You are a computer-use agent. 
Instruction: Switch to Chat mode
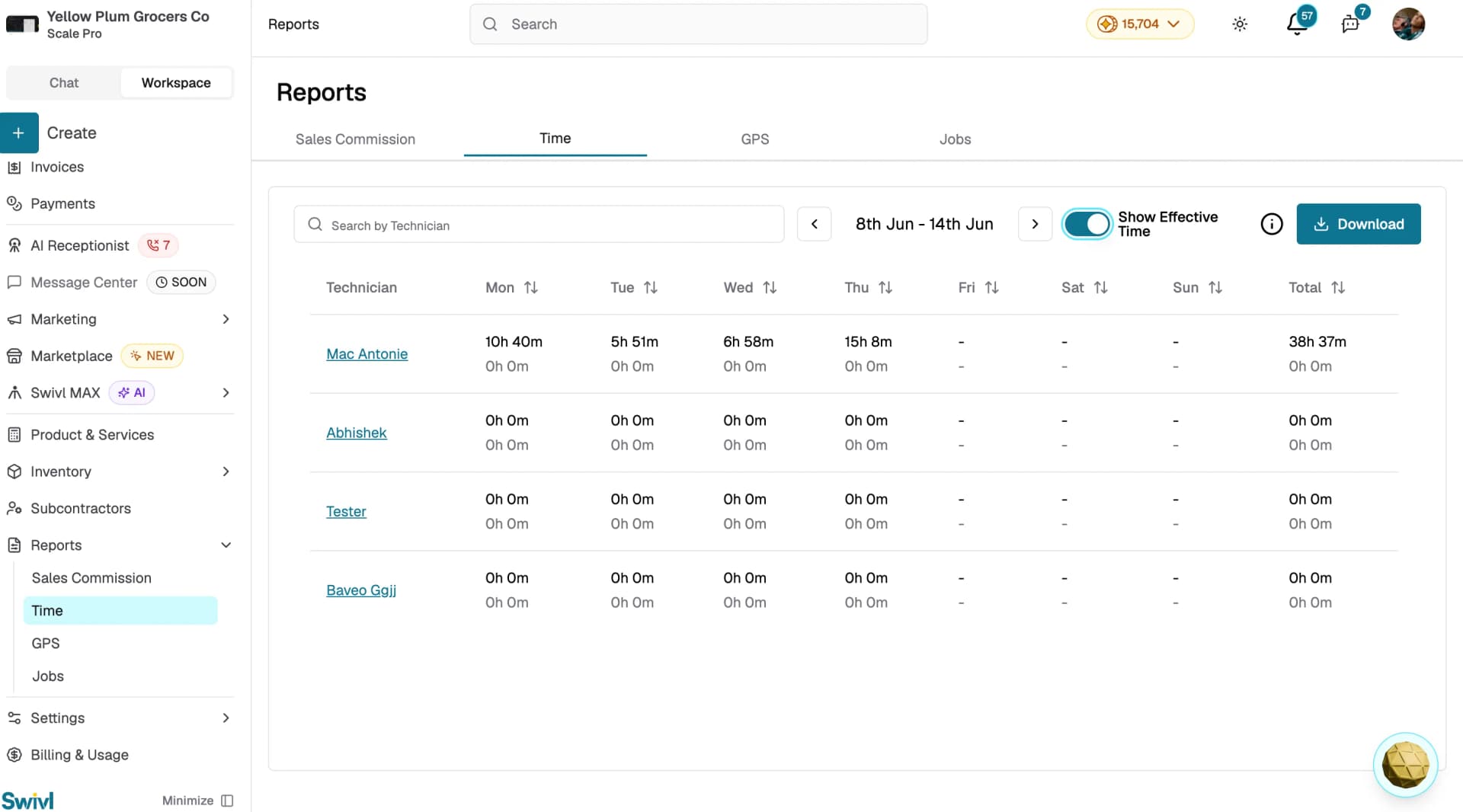coord(64,82)
